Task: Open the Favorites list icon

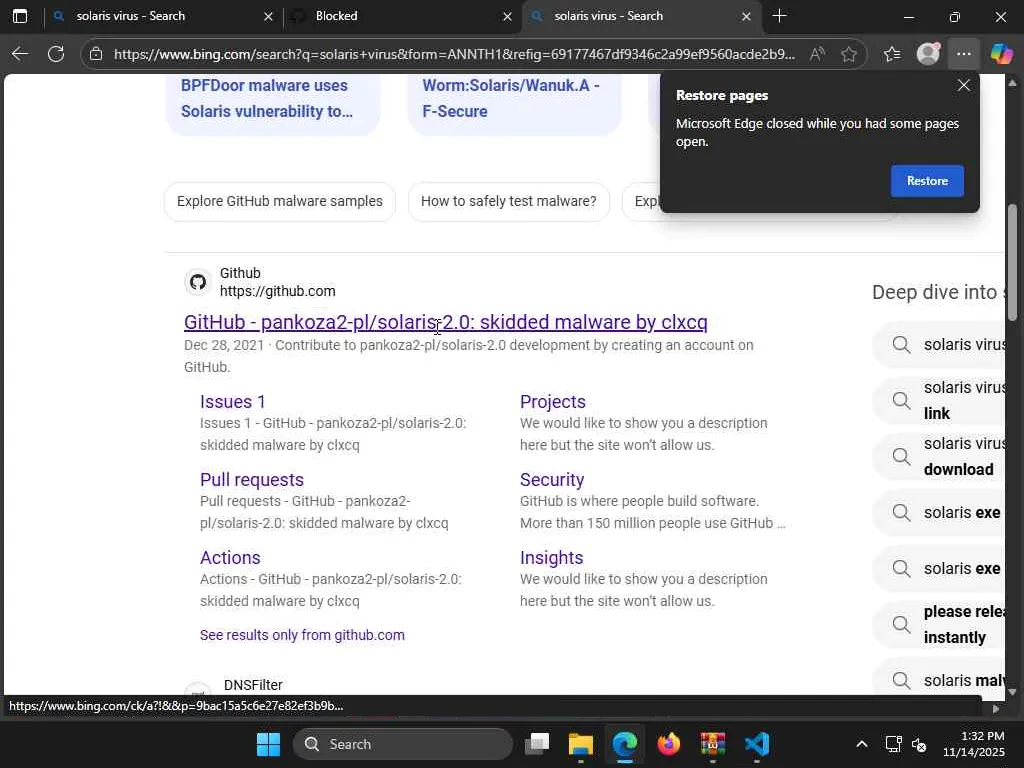Action: [892, 54]
